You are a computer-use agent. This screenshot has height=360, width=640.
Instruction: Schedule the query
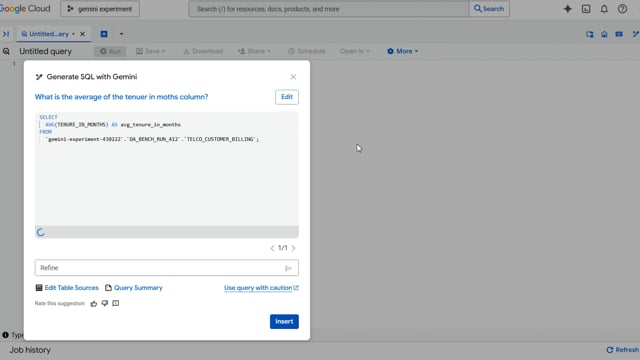point(307,51)
